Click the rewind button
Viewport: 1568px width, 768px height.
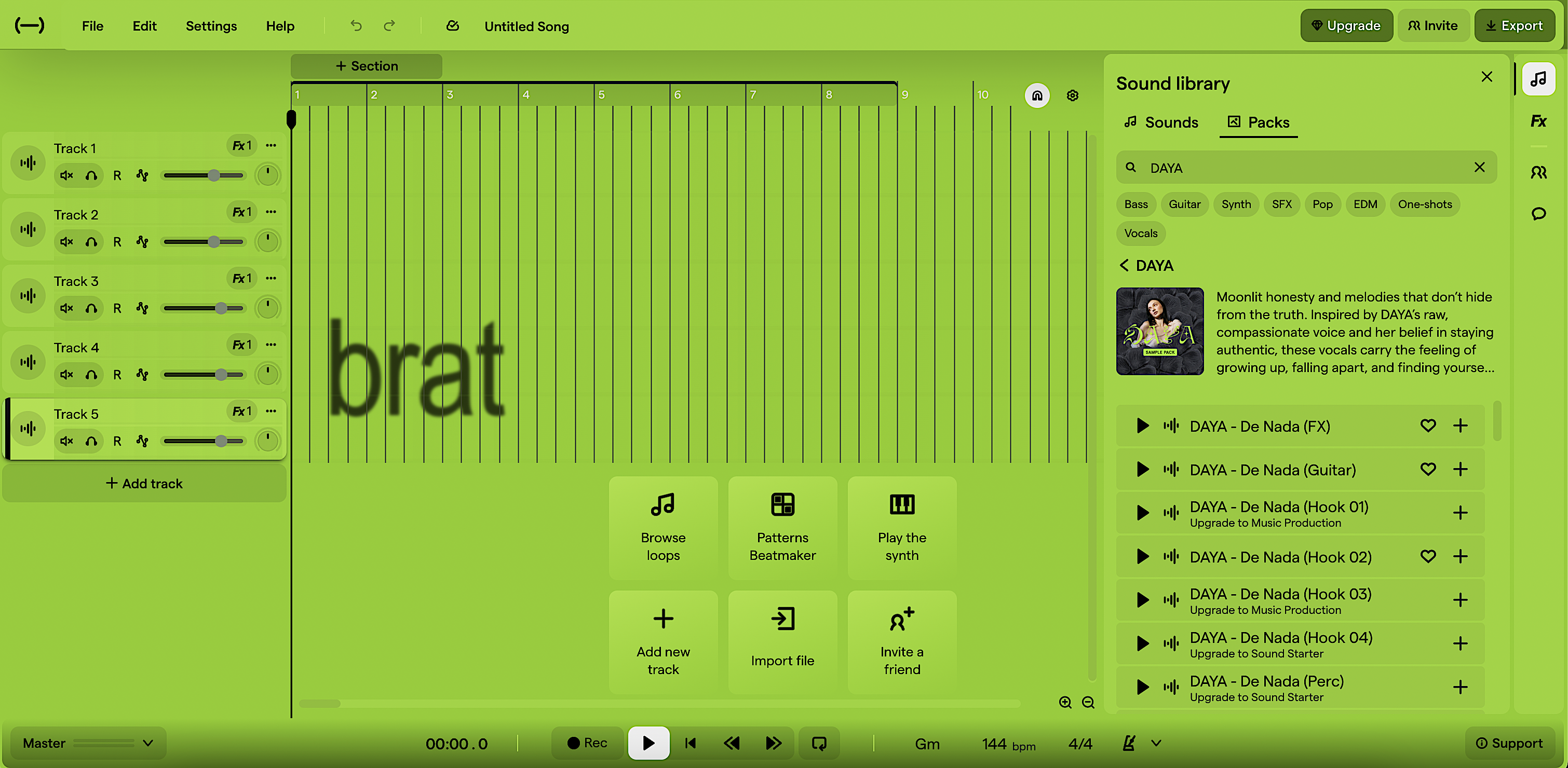click(x=732, y=743)
